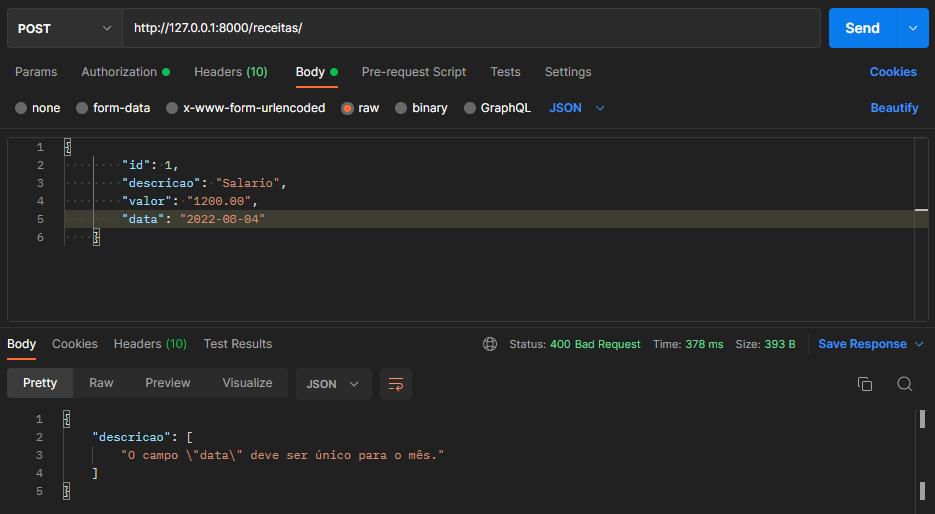Open the Params tab

click(x=36, y=72)
